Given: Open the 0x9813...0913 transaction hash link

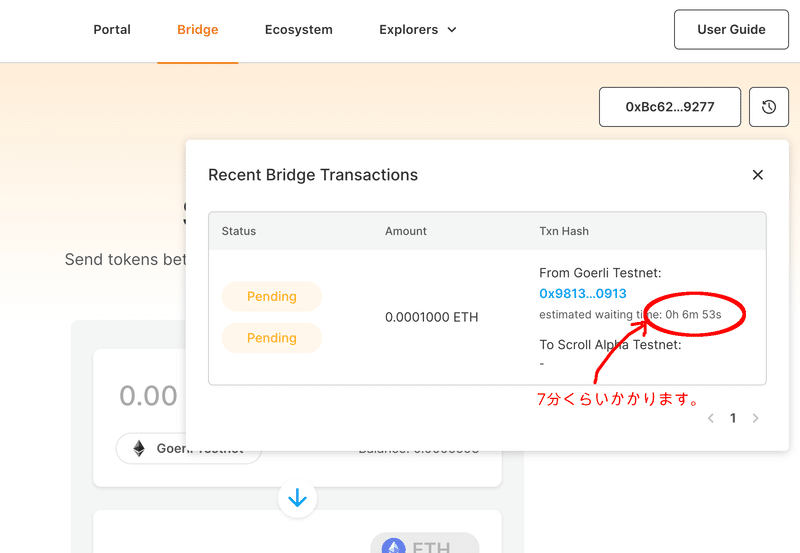Looking at the screenshot, I should (583, 293).
